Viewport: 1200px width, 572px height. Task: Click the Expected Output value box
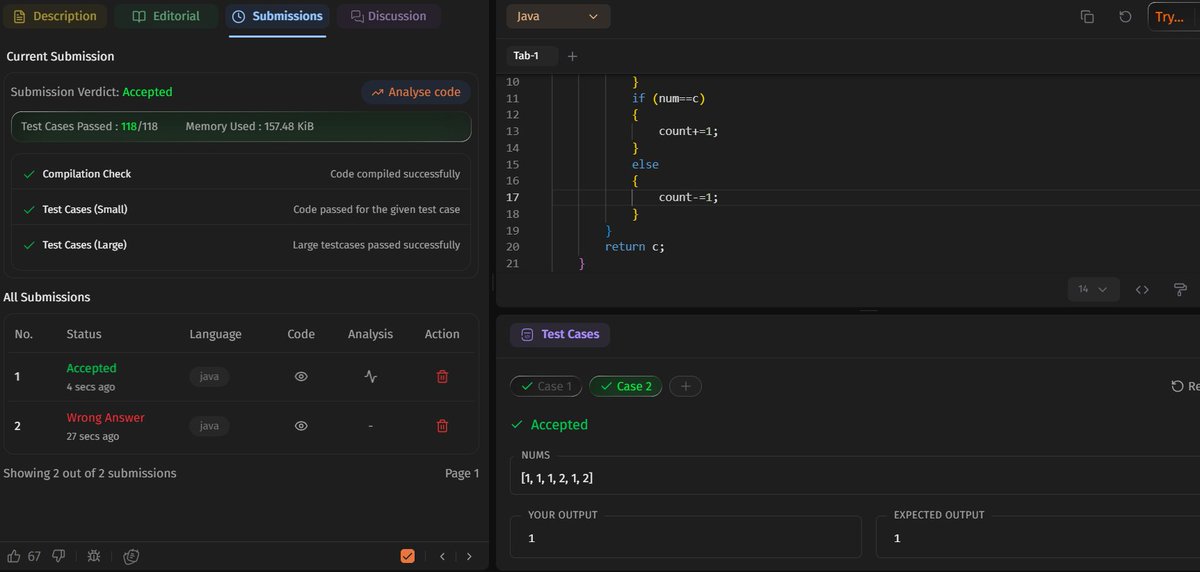[x=1038, y=537]
